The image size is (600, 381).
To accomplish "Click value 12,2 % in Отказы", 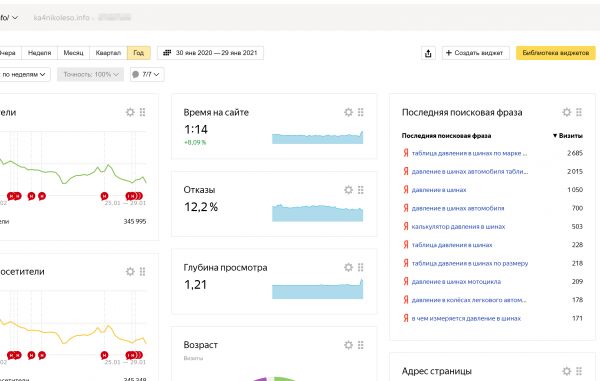I will pyautogui.click(x=201, y=207).
